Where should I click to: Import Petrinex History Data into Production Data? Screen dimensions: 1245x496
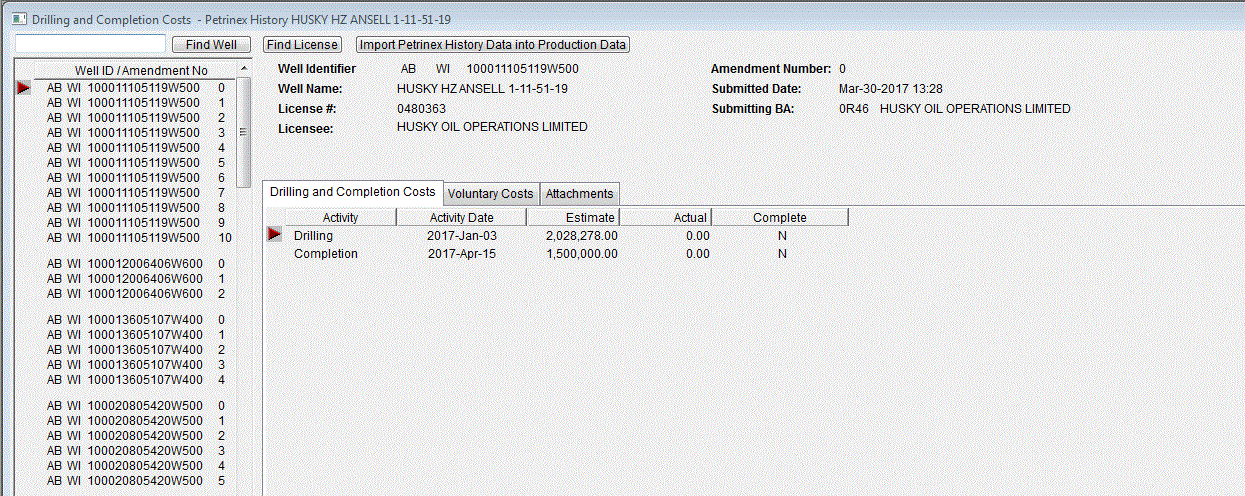493,45
